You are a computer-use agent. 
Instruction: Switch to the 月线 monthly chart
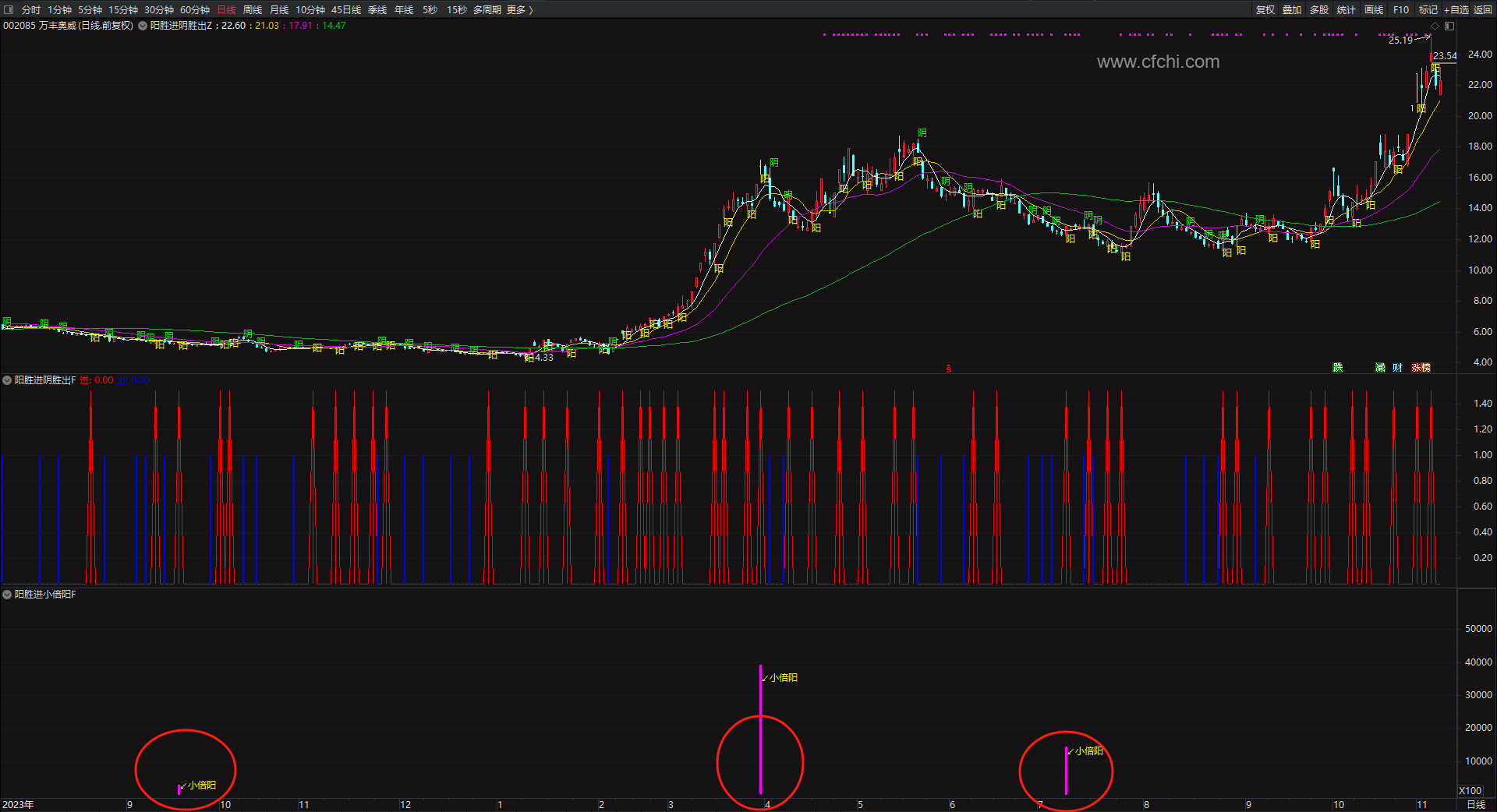click(x=279, y=9)
